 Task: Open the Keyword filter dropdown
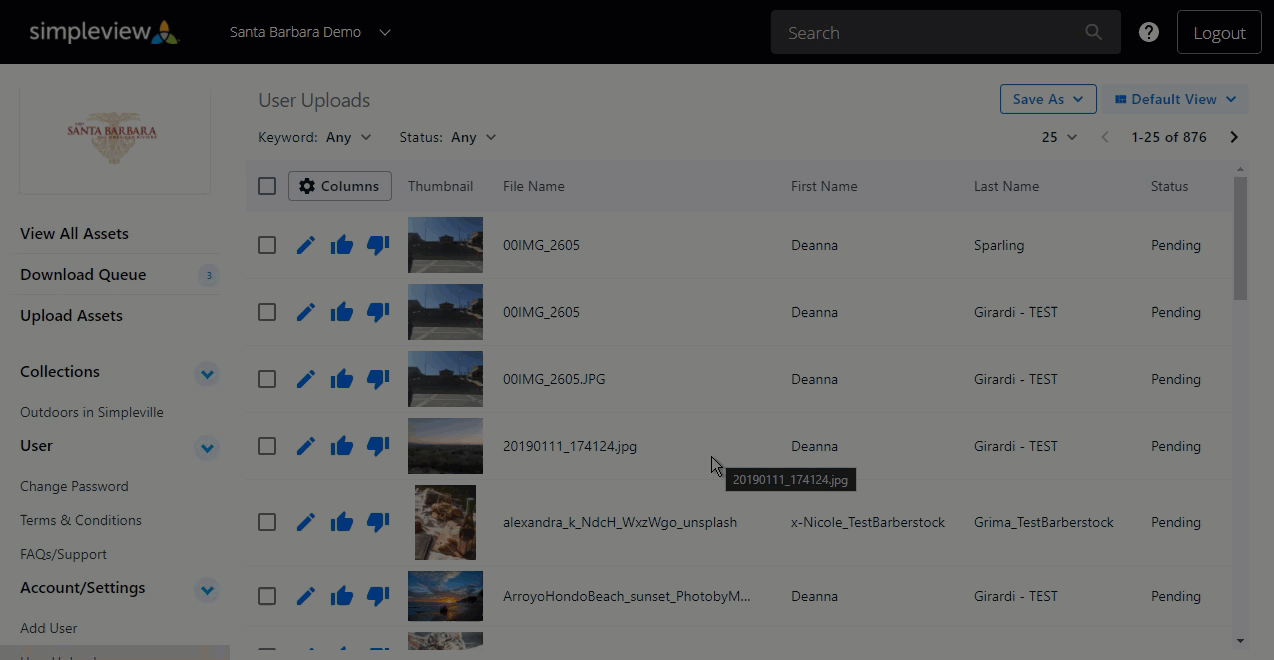315,137
